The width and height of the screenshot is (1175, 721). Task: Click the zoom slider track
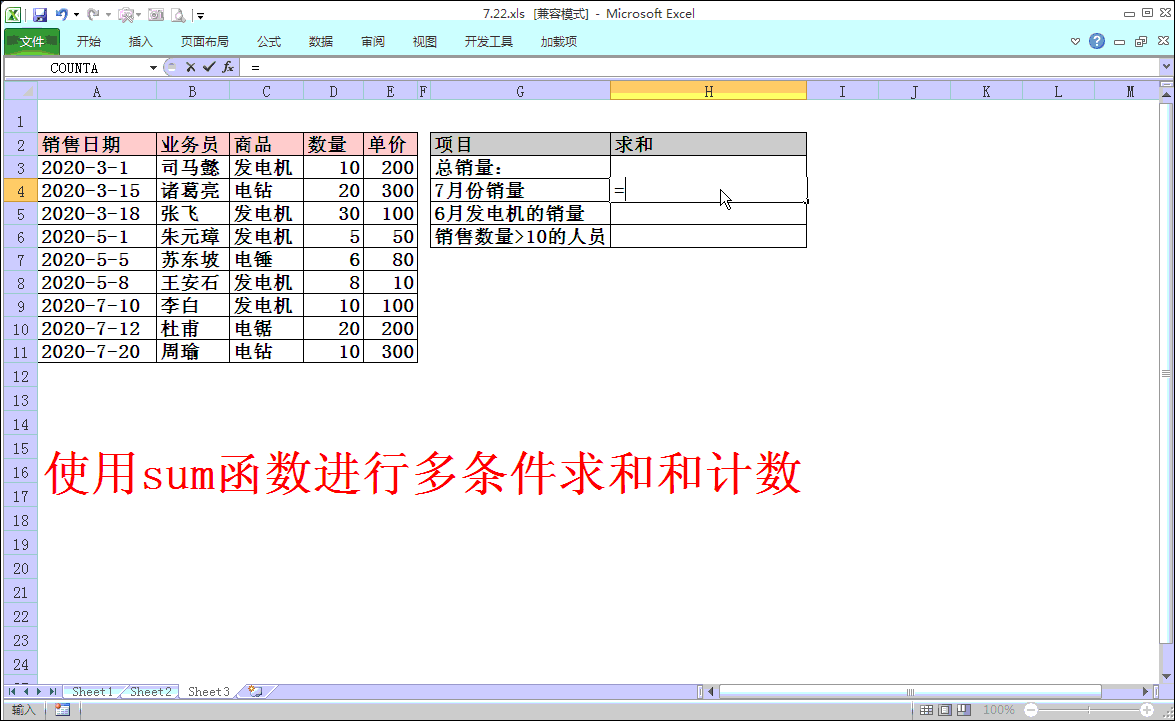pyautogui.click(x=1089, y=710)
